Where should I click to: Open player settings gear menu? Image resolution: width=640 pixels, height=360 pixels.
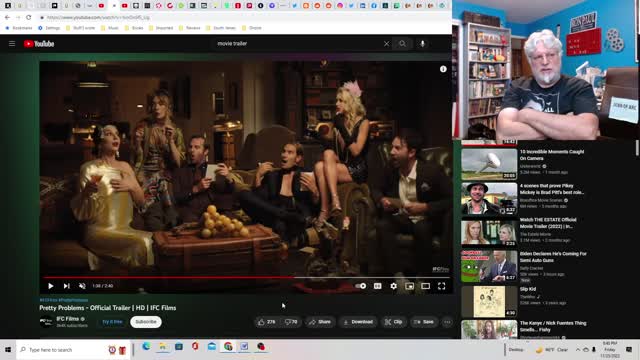393,286
